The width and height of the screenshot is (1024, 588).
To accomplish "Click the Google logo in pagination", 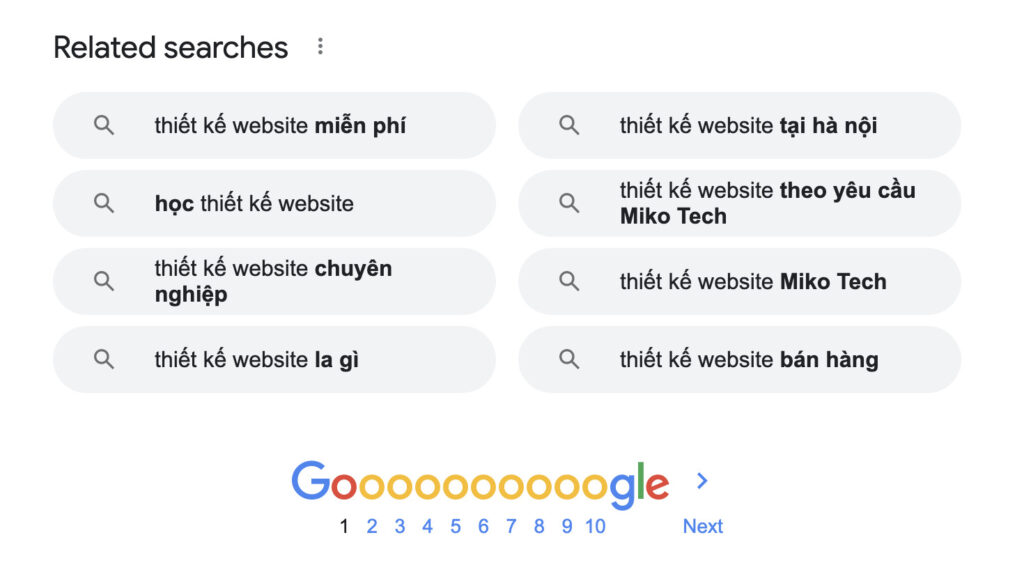I will (480, 484).
